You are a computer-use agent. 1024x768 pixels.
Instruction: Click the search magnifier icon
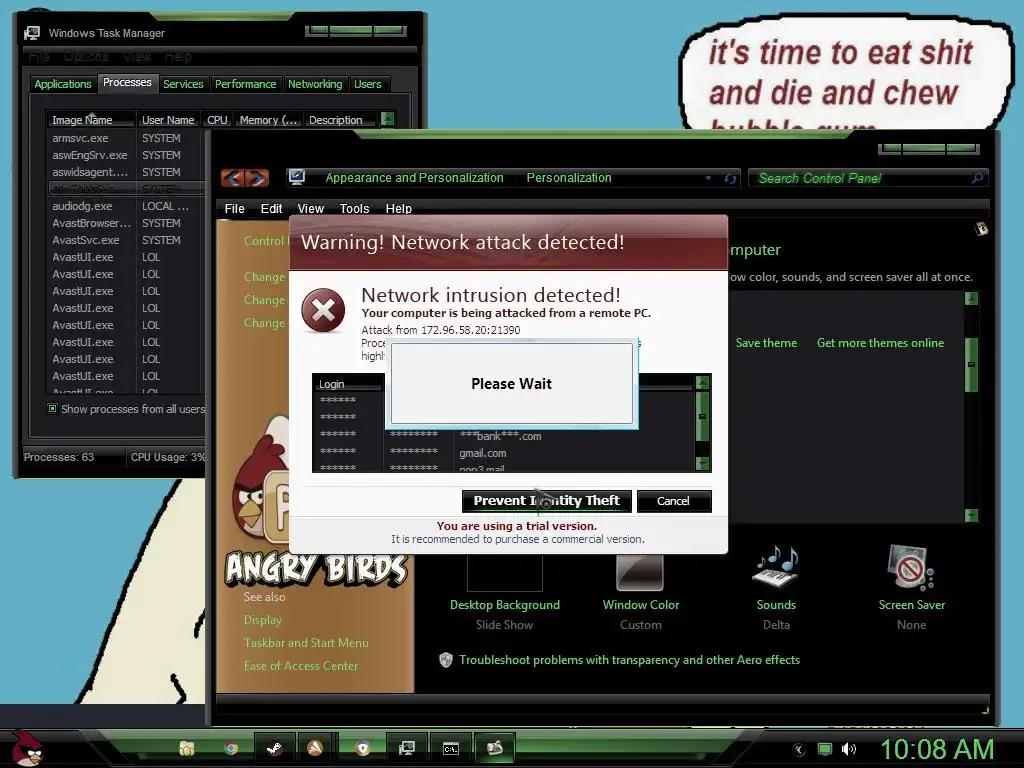978,178
